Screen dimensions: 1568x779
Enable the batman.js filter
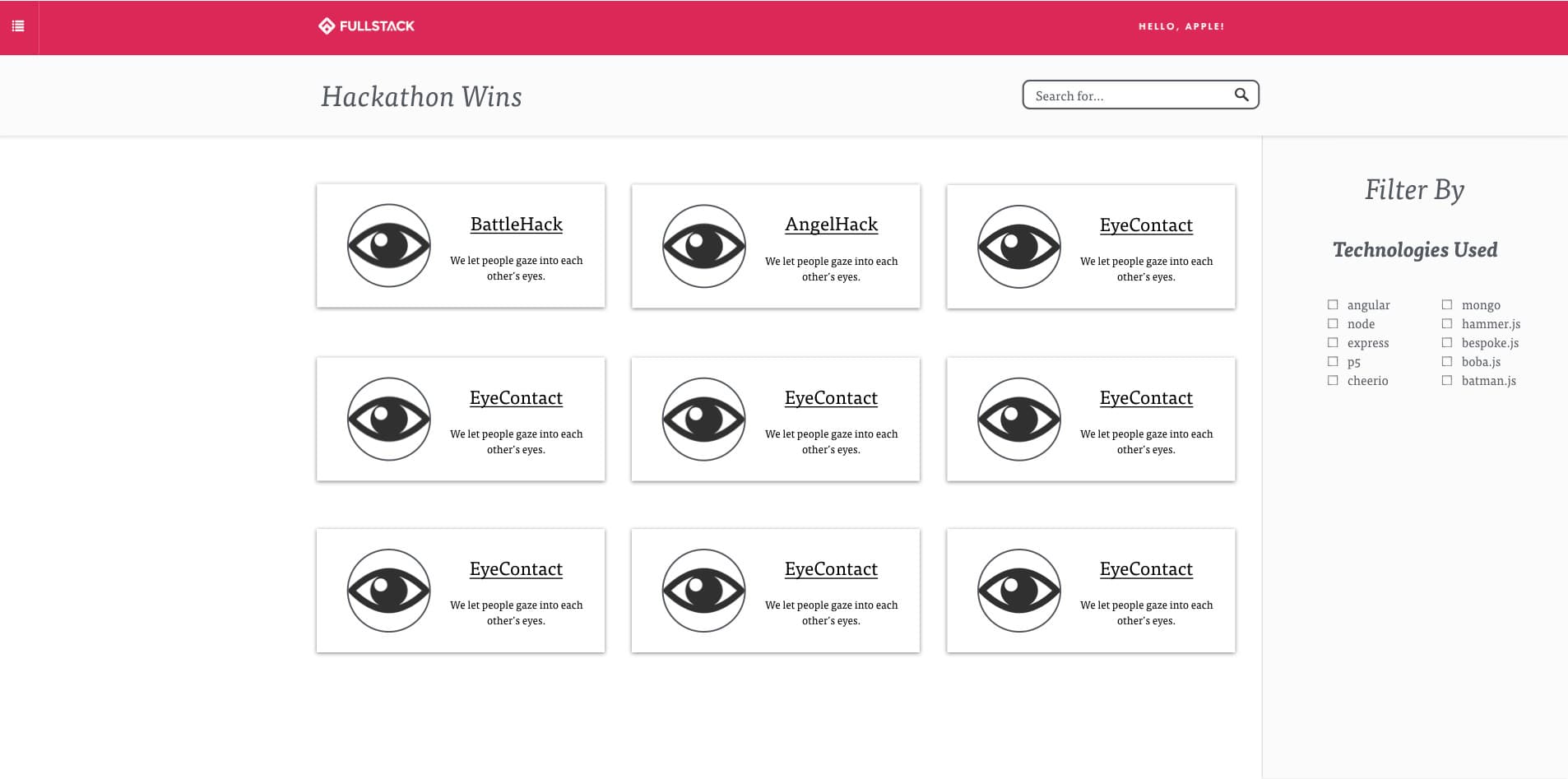coord(1447,380)
